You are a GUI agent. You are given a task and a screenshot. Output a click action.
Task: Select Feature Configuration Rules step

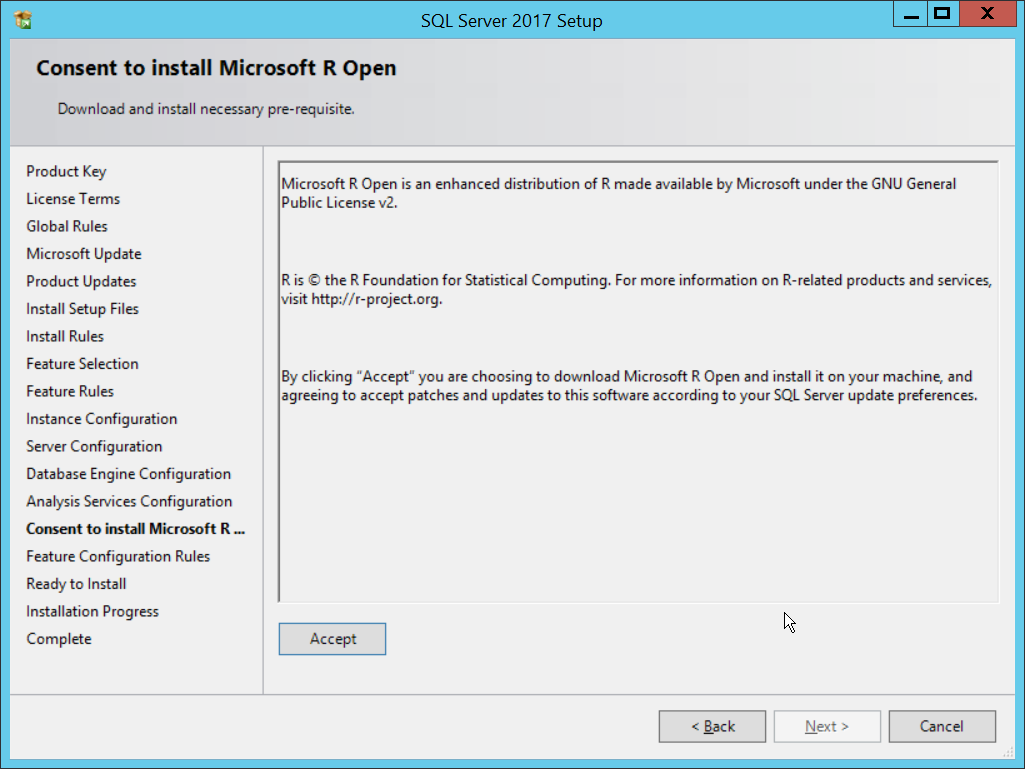[x=118, y=556]
